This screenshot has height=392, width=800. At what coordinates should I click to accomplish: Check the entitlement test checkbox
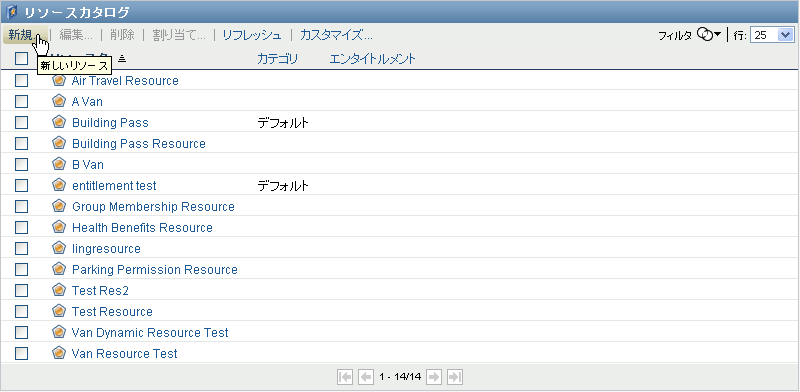21,185
